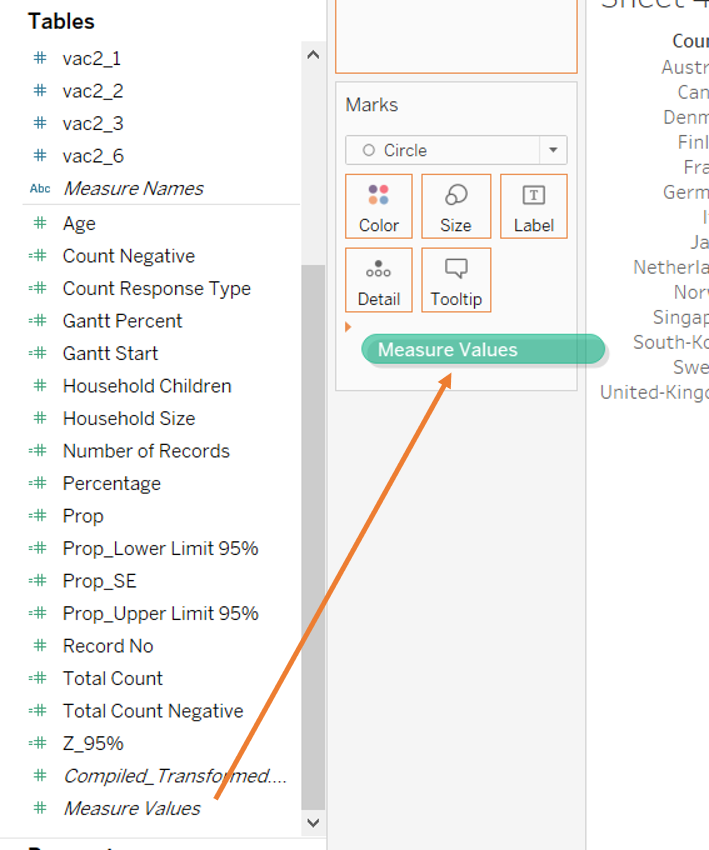Select the vac2_3 field
This screenshot has width=709, height=850.
click(x=93, y=124)
